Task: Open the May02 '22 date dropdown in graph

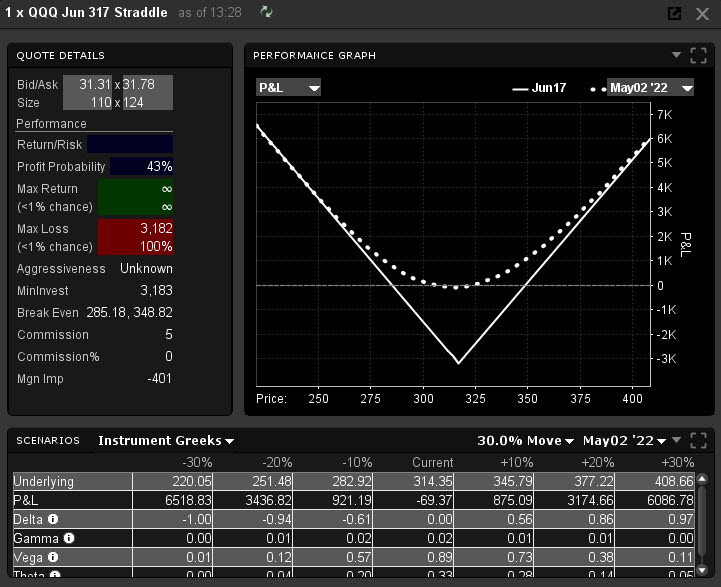Action: [650, 87]
